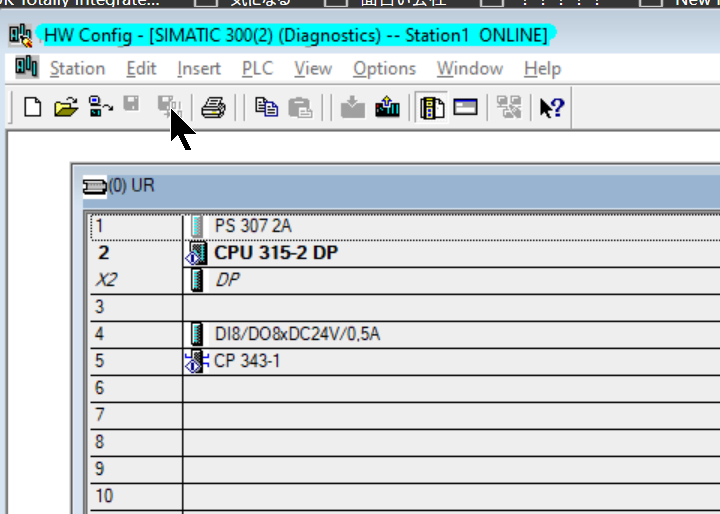Click the HW Config title bar icon
The width and height of the screenshot is (720, 514).
[x=21, y=35]
